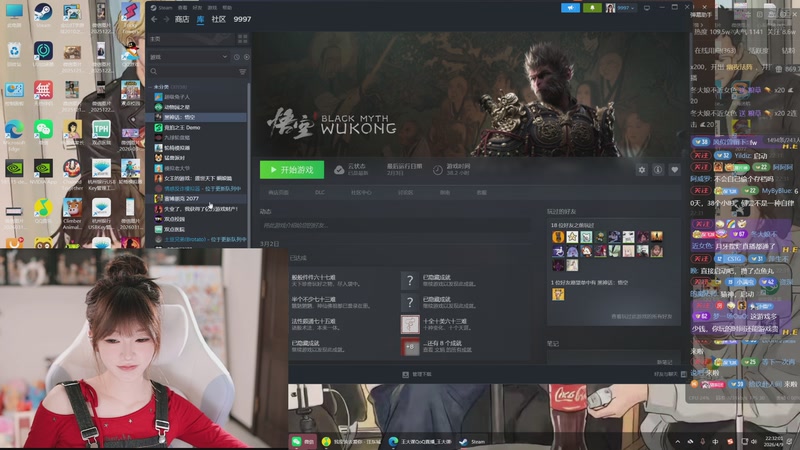The image size is (800, 450).
Task: View all achievements link under 还有 8 个成就
Action: 447,350
